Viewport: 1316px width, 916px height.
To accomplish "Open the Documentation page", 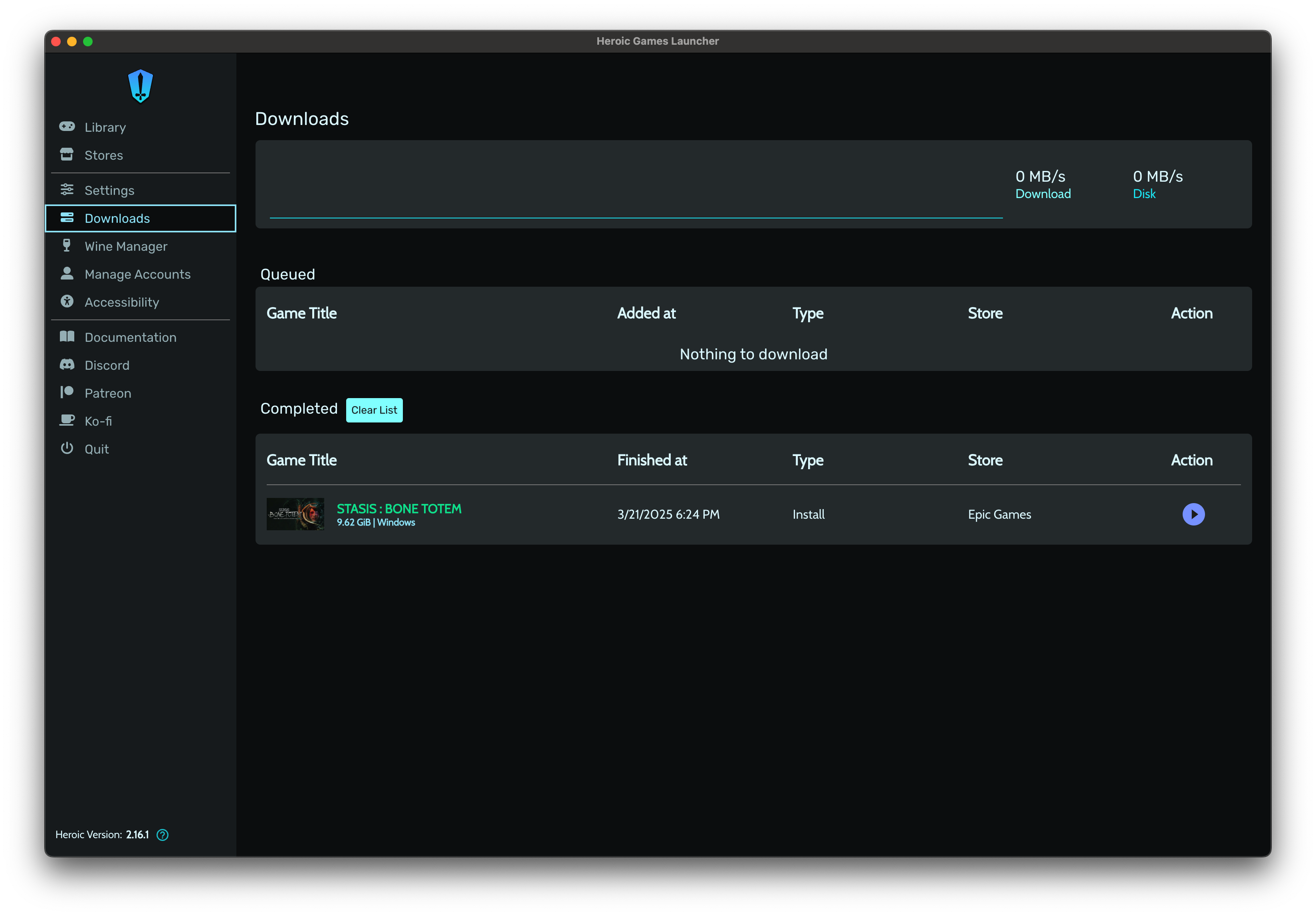I will click(x=130, y=337).
